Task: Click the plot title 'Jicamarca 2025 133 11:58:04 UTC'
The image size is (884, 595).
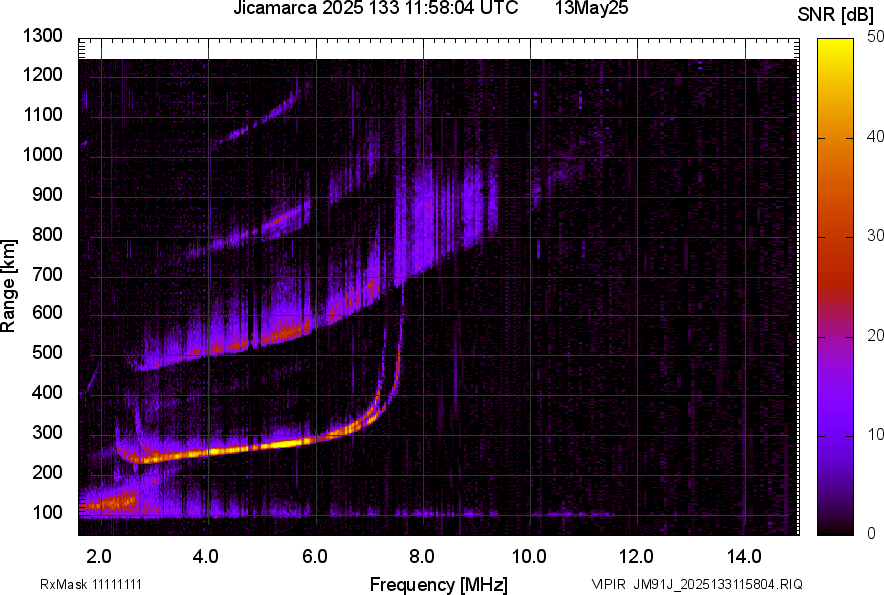Action: (375, 8)
